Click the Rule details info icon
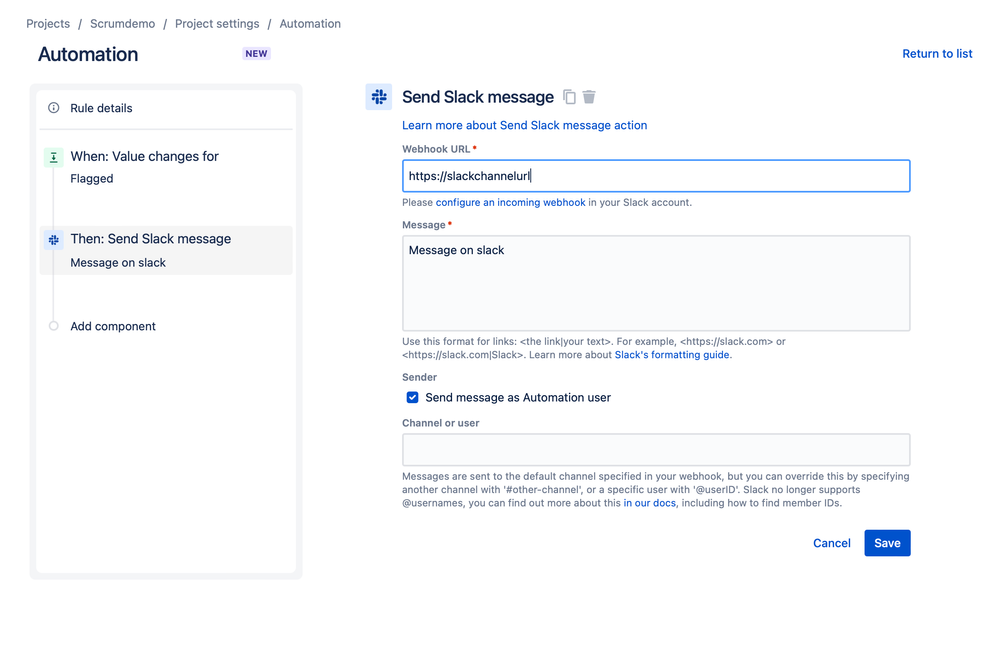The image size is (999, 654). coord(54,108)
